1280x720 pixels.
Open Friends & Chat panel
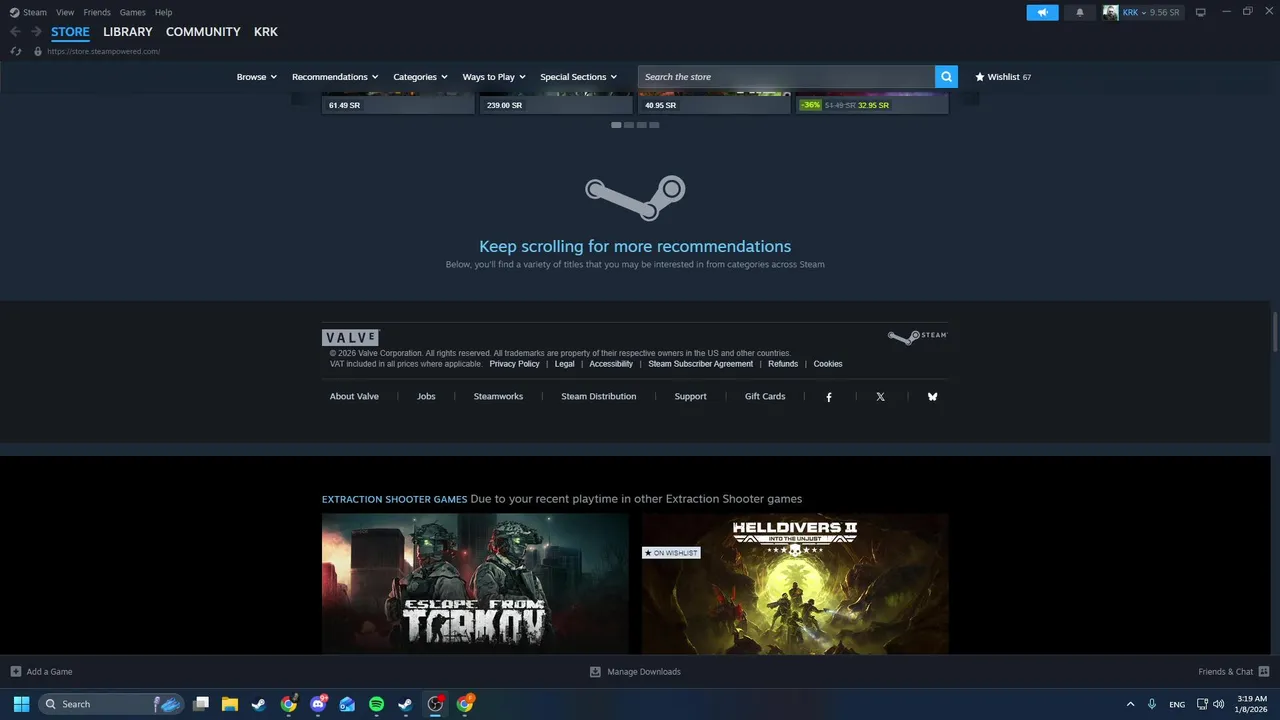(1233, 671)
